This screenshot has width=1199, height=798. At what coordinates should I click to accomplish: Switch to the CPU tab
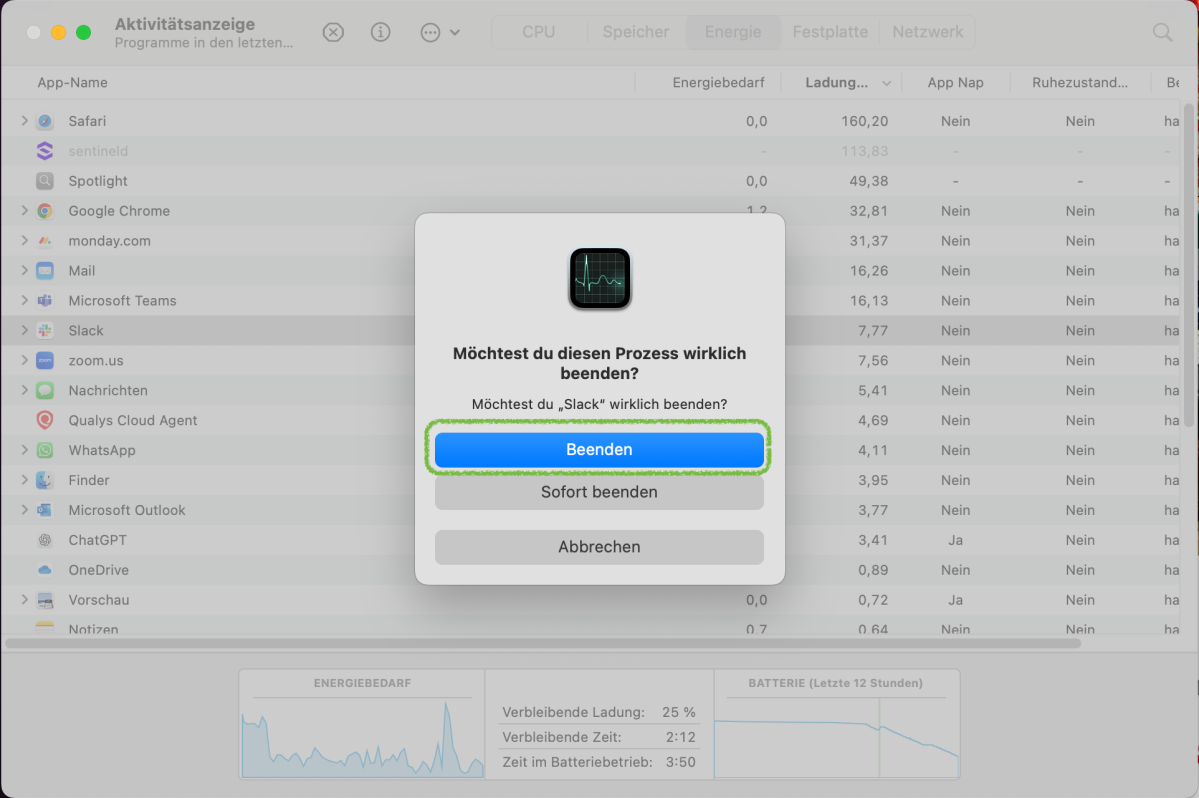point(539,32)
